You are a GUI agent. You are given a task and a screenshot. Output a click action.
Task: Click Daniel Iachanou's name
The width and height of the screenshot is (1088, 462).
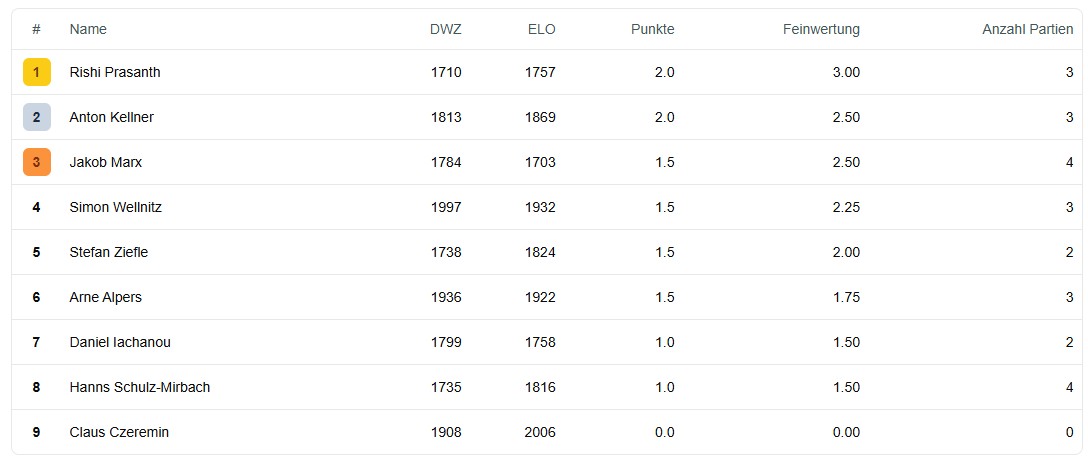[x=120, y=342]
